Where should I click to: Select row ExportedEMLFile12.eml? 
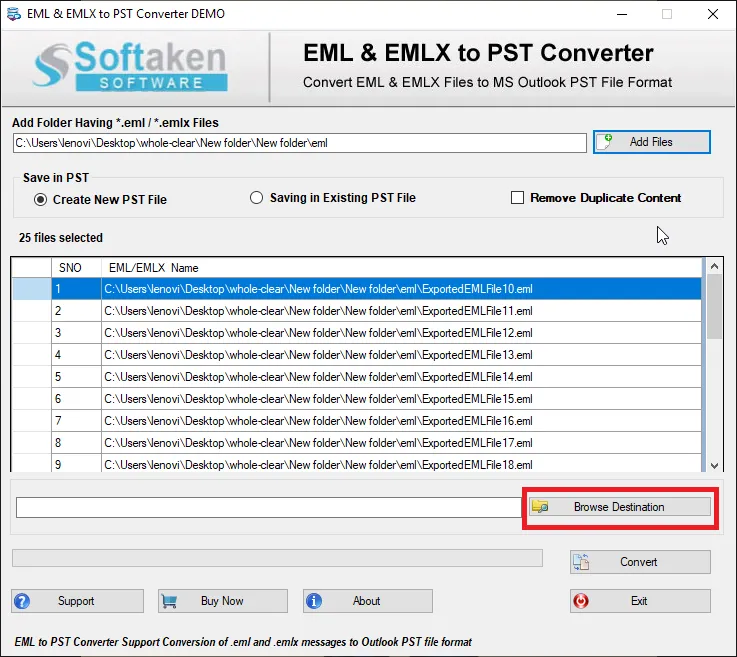coord(401,333)
